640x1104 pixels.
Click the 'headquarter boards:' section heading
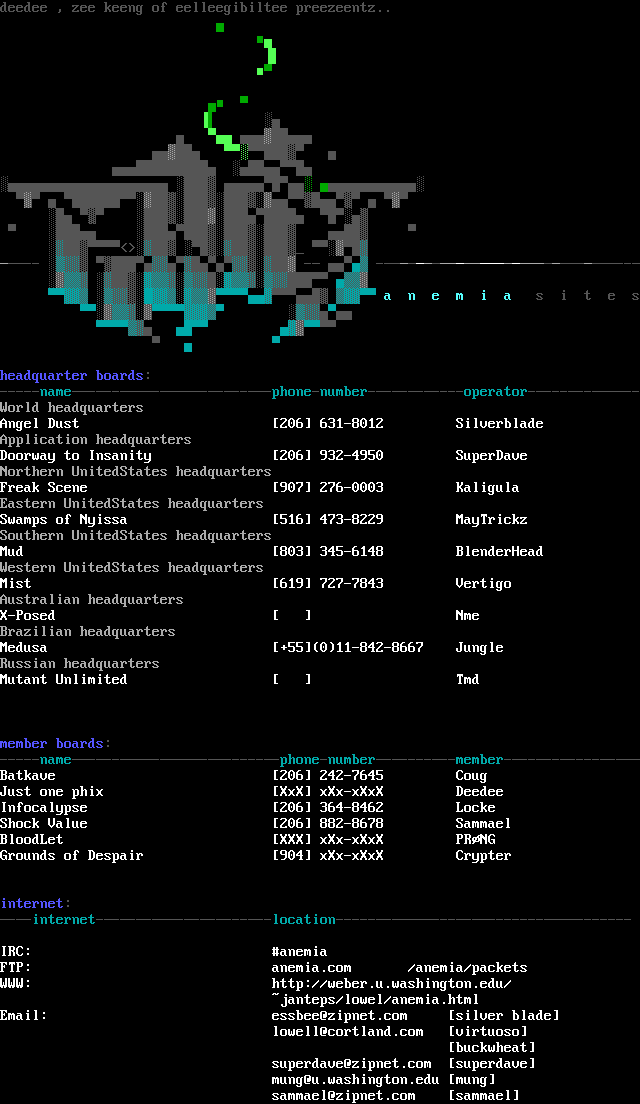75,376
